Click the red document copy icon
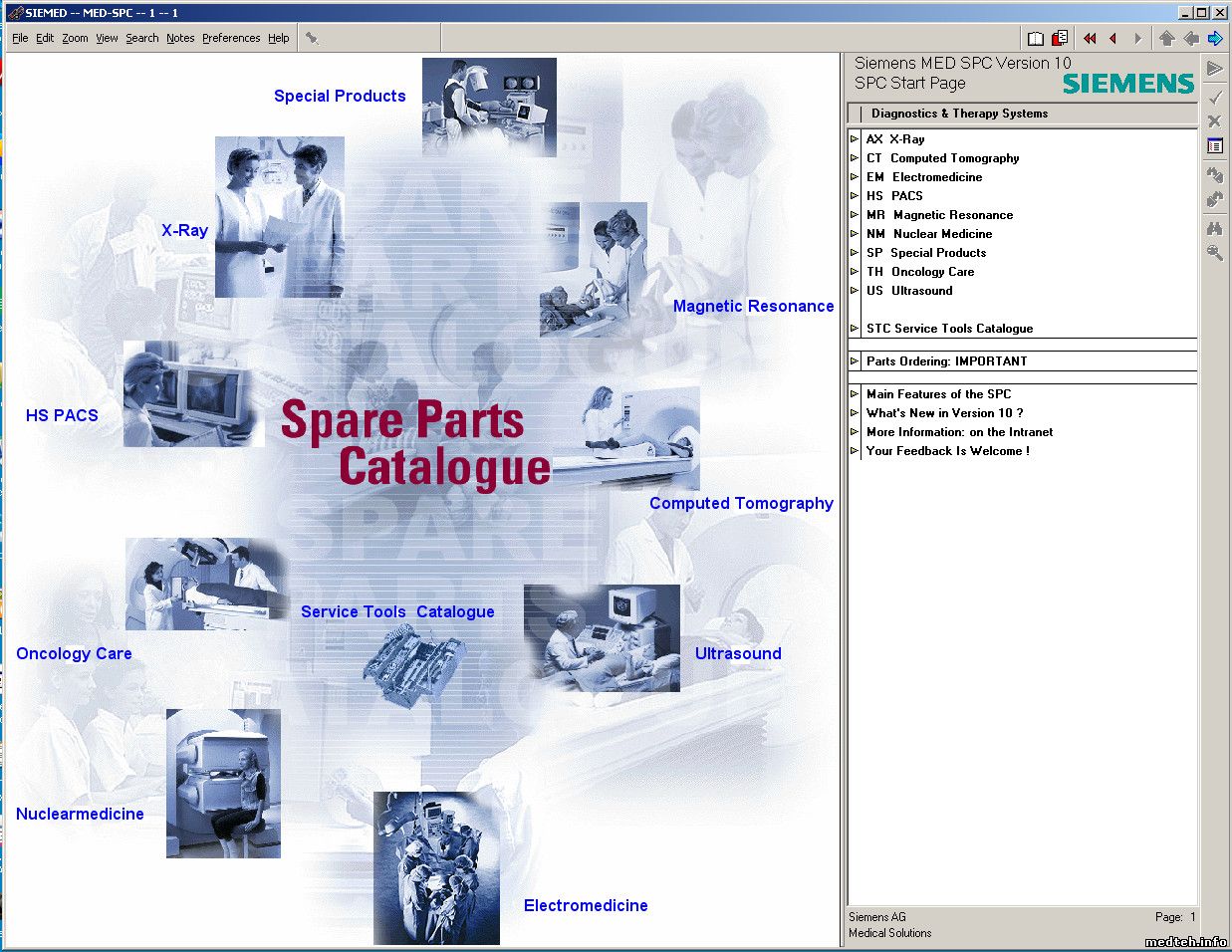This screenshot has width=1232, height=952. (1060, 39)
